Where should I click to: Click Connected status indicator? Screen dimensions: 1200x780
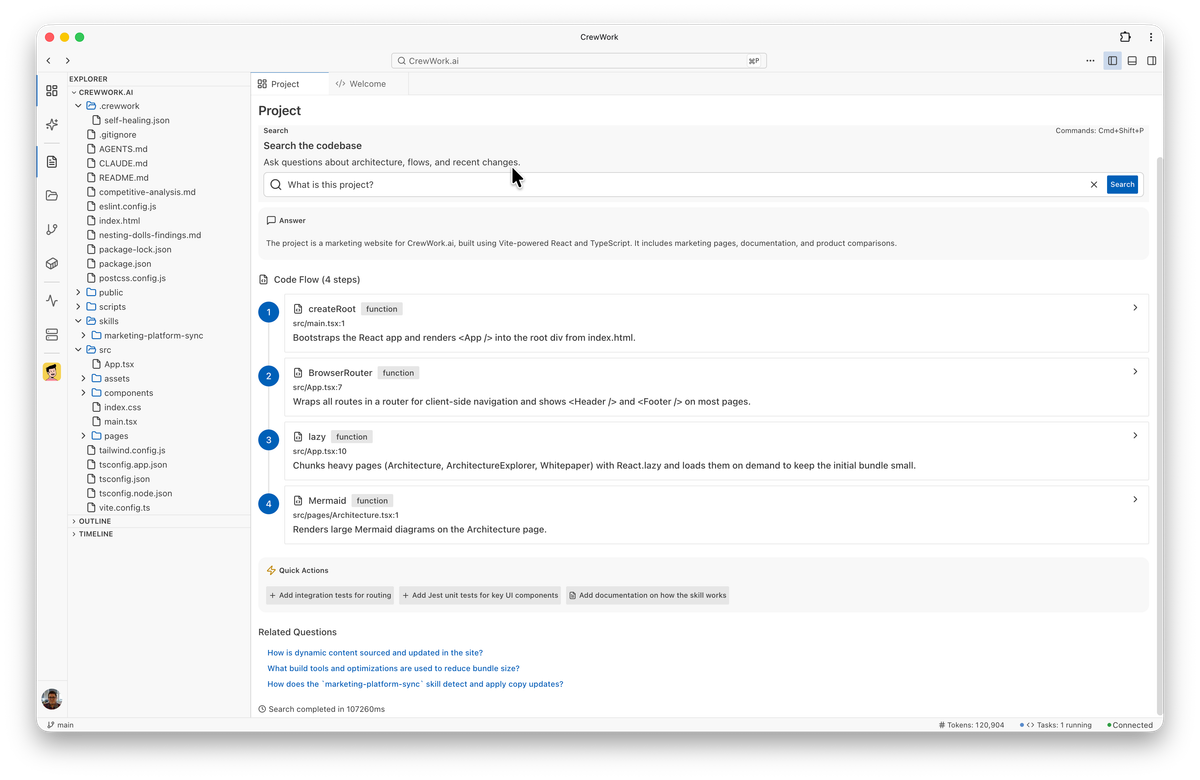[1130, 725]
